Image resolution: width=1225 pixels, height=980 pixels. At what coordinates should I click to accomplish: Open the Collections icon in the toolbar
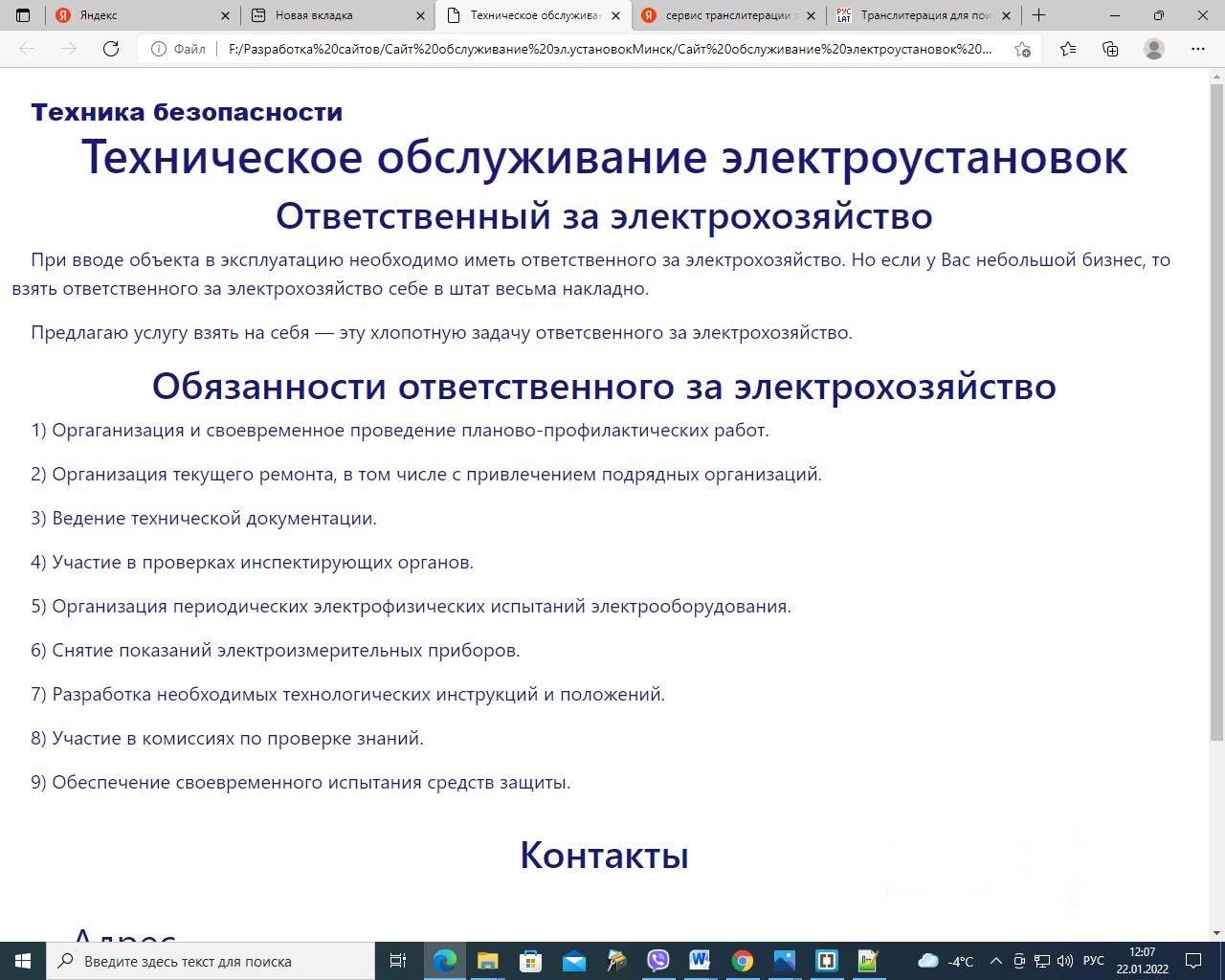pyautogui.click(x=1110, y=49)
